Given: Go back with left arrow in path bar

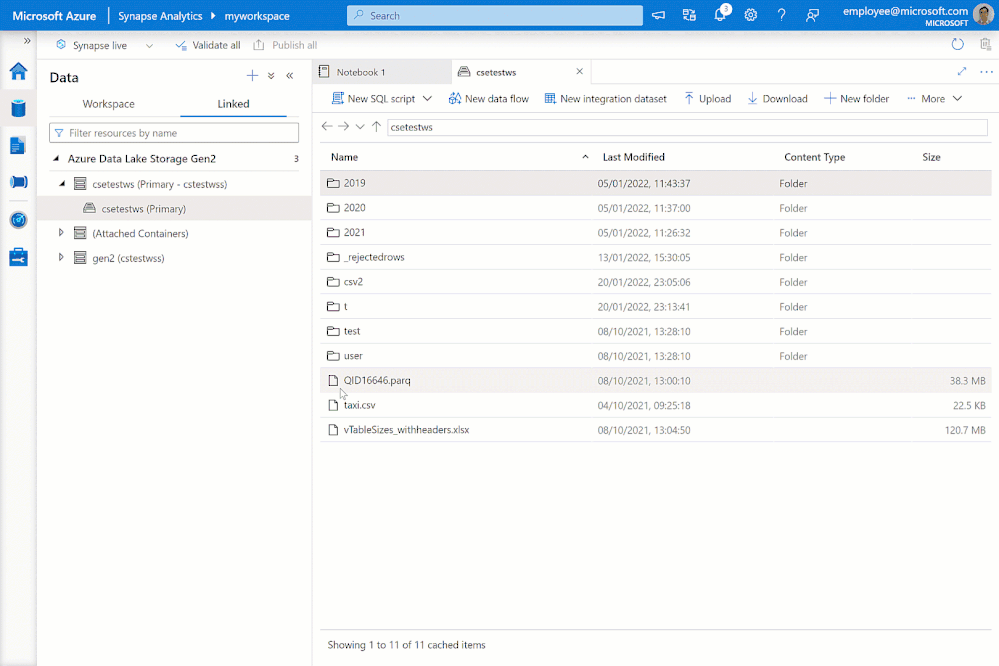Looking at the screenshot, I should pyautogui.click(x=327, y=126).
